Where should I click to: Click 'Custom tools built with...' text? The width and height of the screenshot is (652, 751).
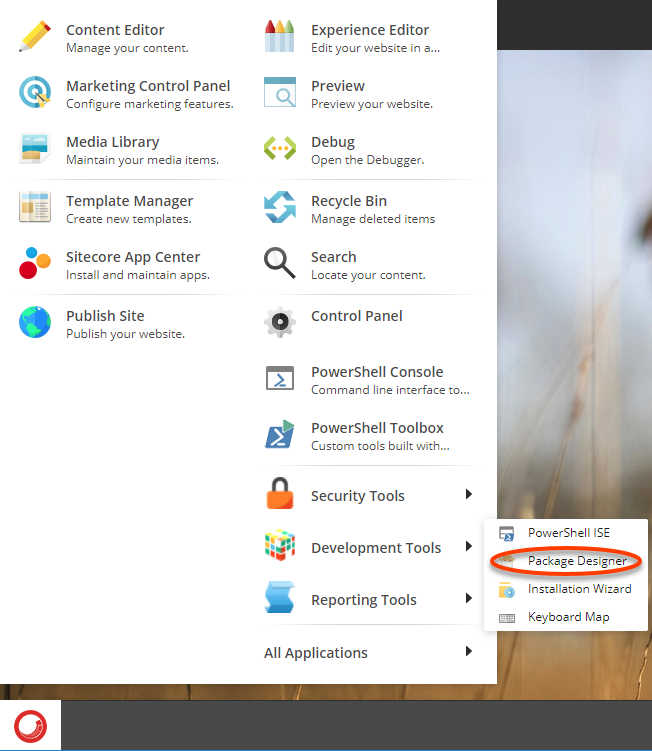coord(380,446)
